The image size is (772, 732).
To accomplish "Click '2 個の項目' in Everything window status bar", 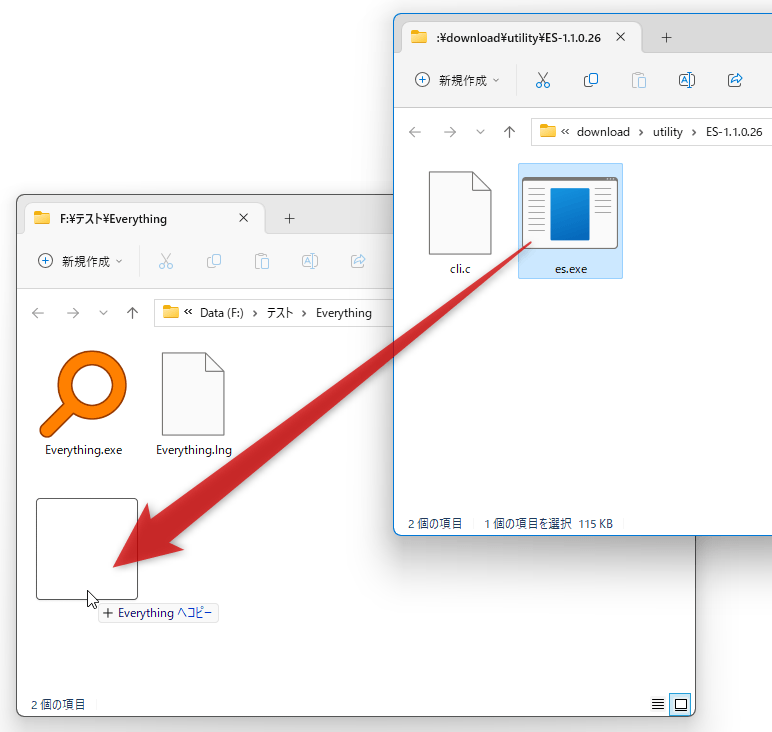I will (x=58, y=704).
